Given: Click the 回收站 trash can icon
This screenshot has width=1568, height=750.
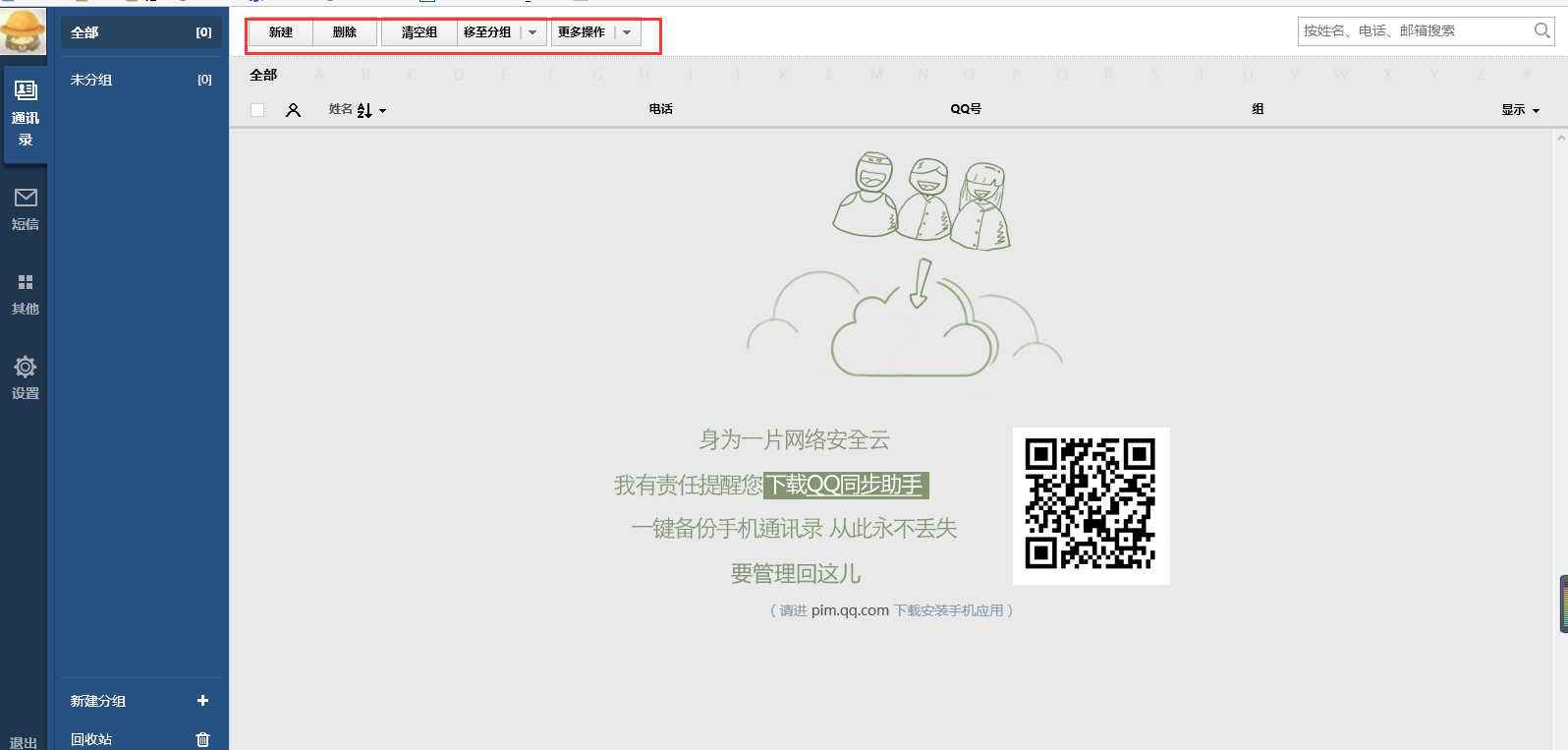Looking at the screenshot, I should (202, 739).
